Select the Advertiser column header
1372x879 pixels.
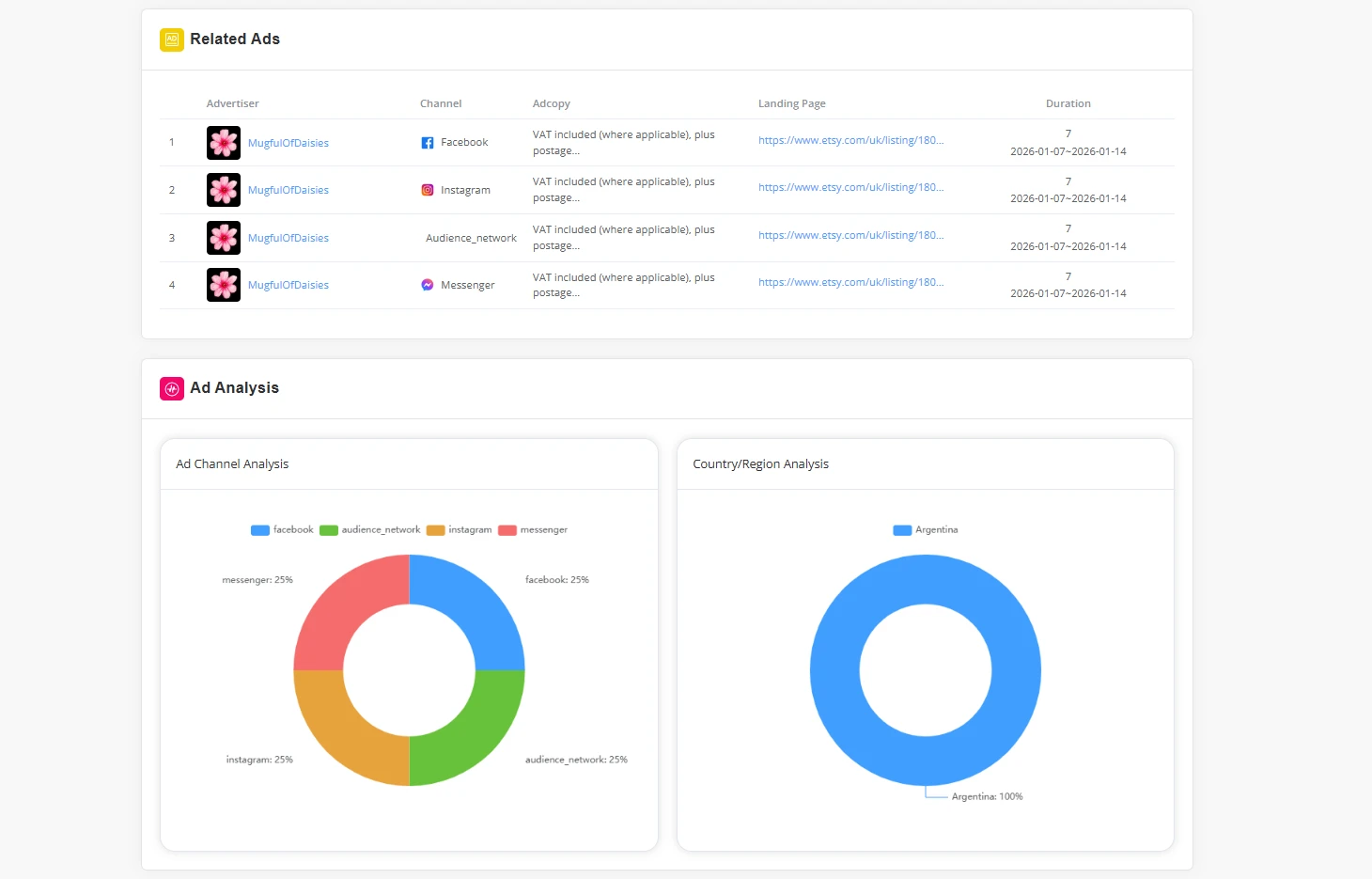point(232,103)
